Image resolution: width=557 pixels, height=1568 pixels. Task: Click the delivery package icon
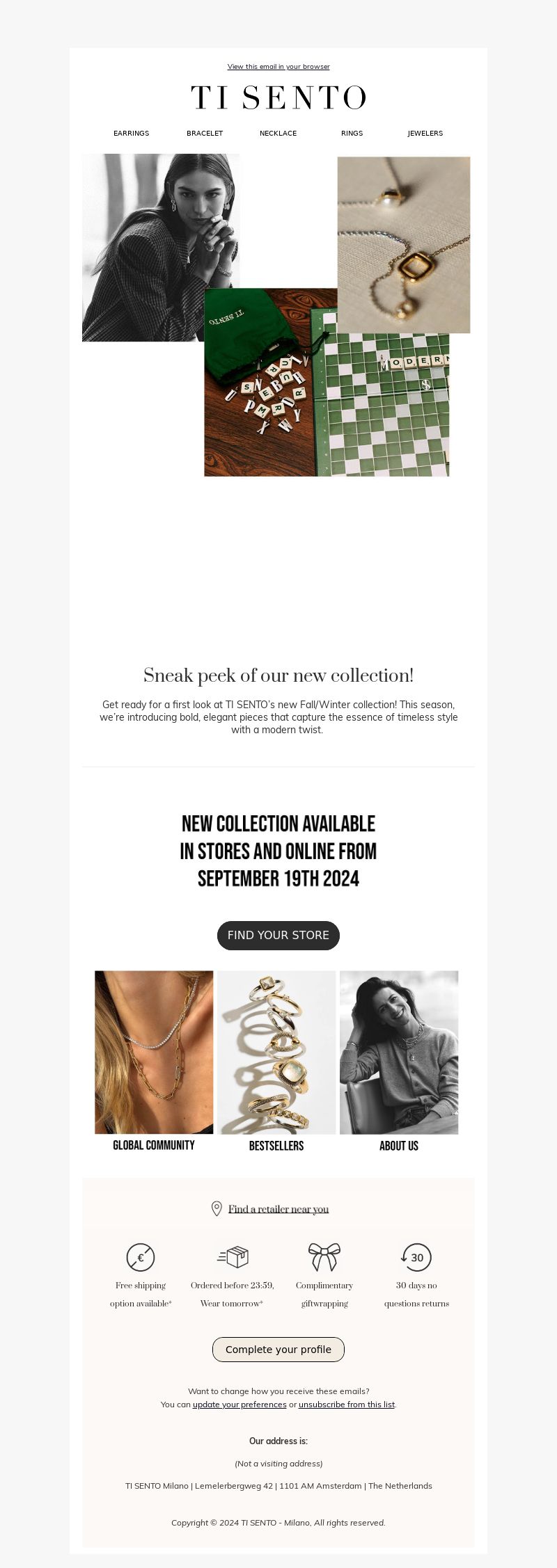233,1256
